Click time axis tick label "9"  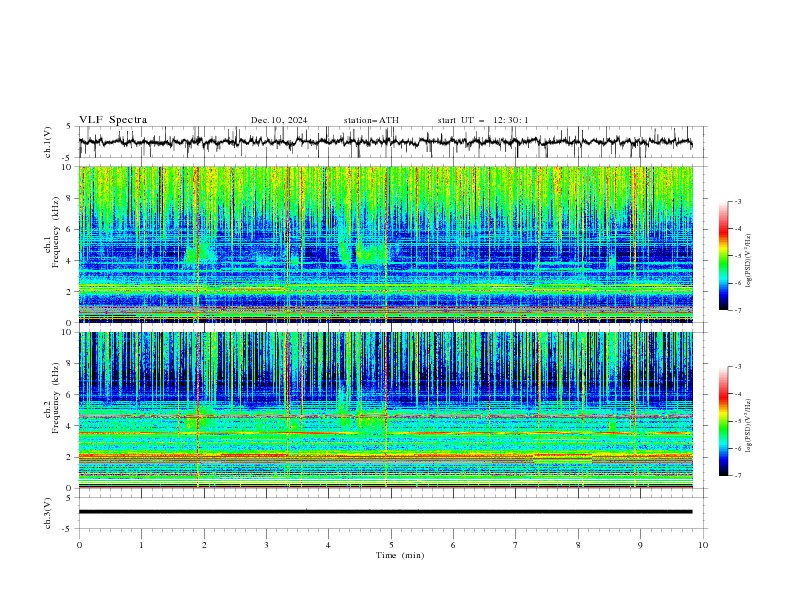(x=640, y=545)
